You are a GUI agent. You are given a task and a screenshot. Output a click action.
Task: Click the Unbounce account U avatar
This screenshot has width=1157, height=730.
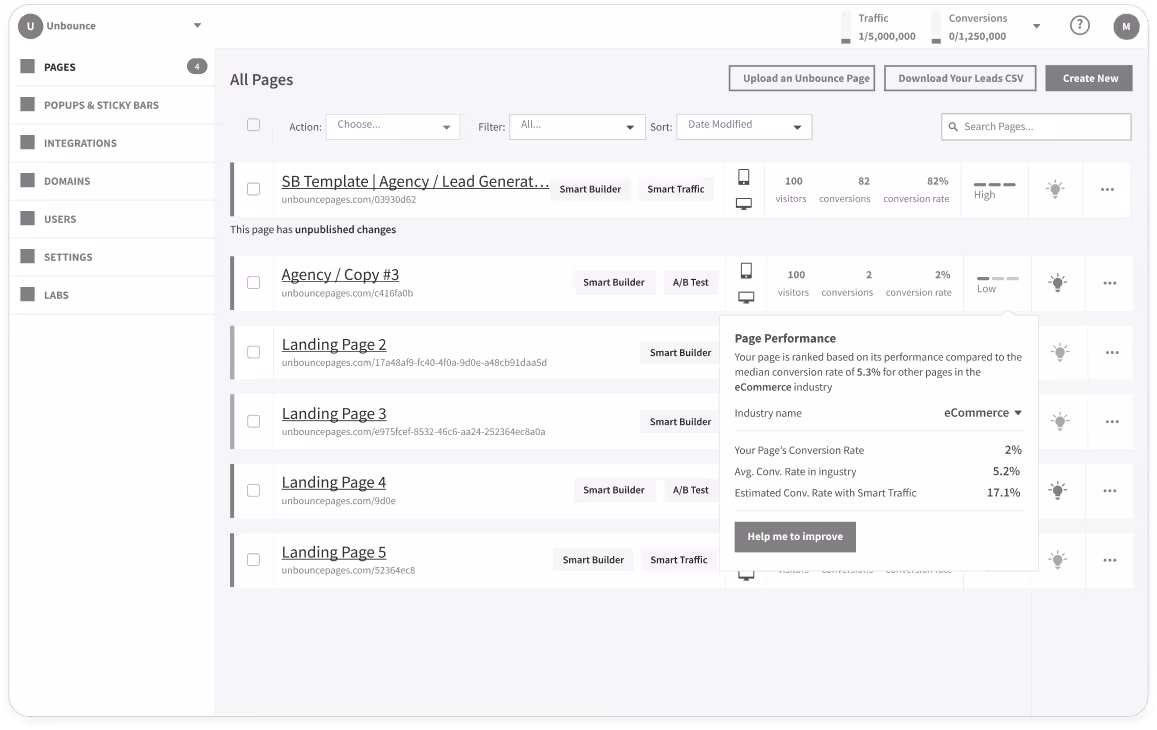pyautogui.click(x=30, y=26)
